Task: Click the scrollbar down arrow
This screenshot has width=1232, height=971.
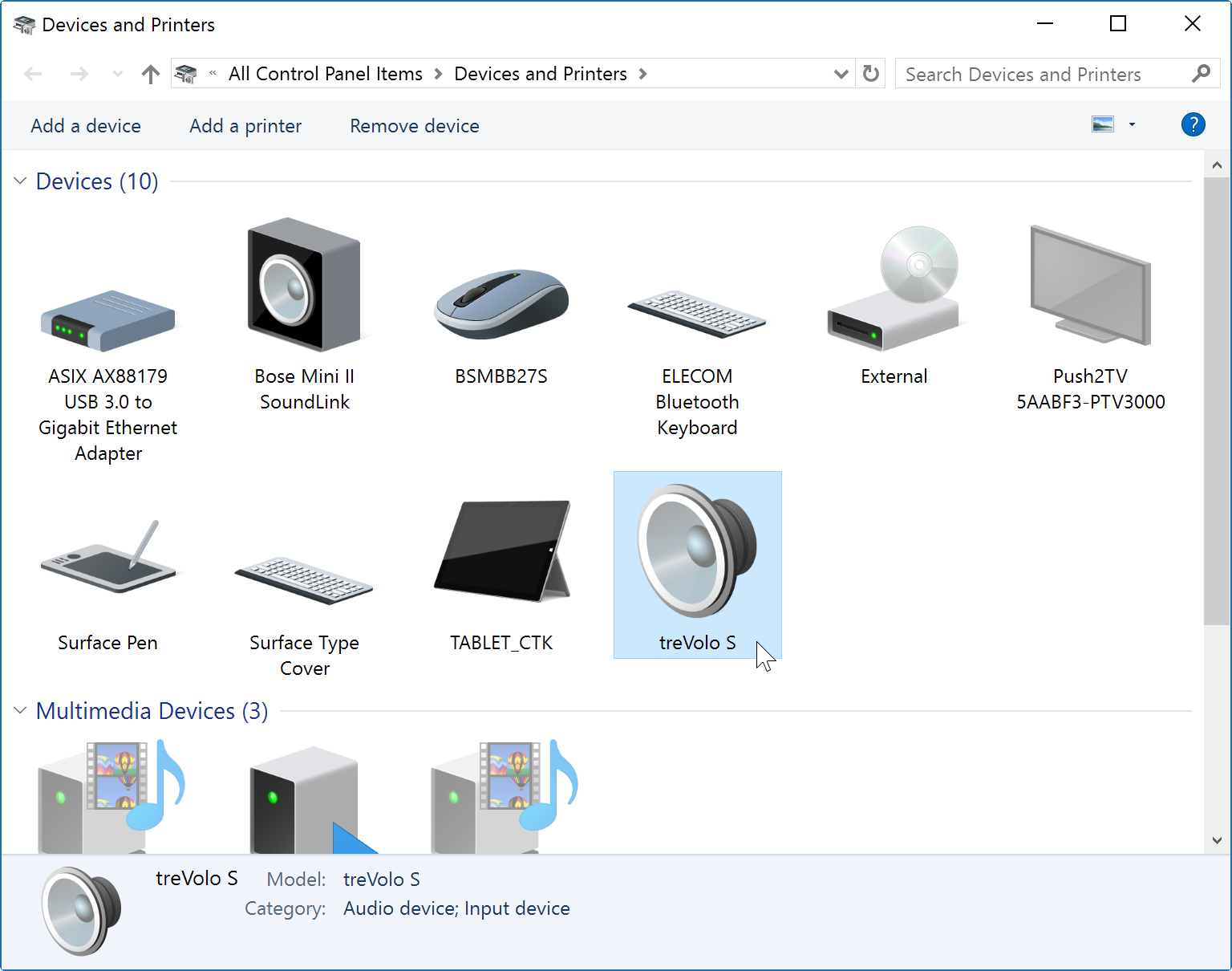Action: [1217, 841]
